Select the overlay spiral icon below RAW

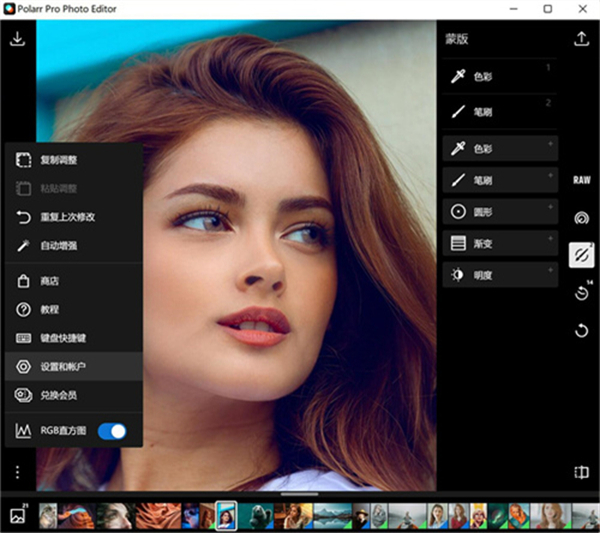click(x=581, y=218)
